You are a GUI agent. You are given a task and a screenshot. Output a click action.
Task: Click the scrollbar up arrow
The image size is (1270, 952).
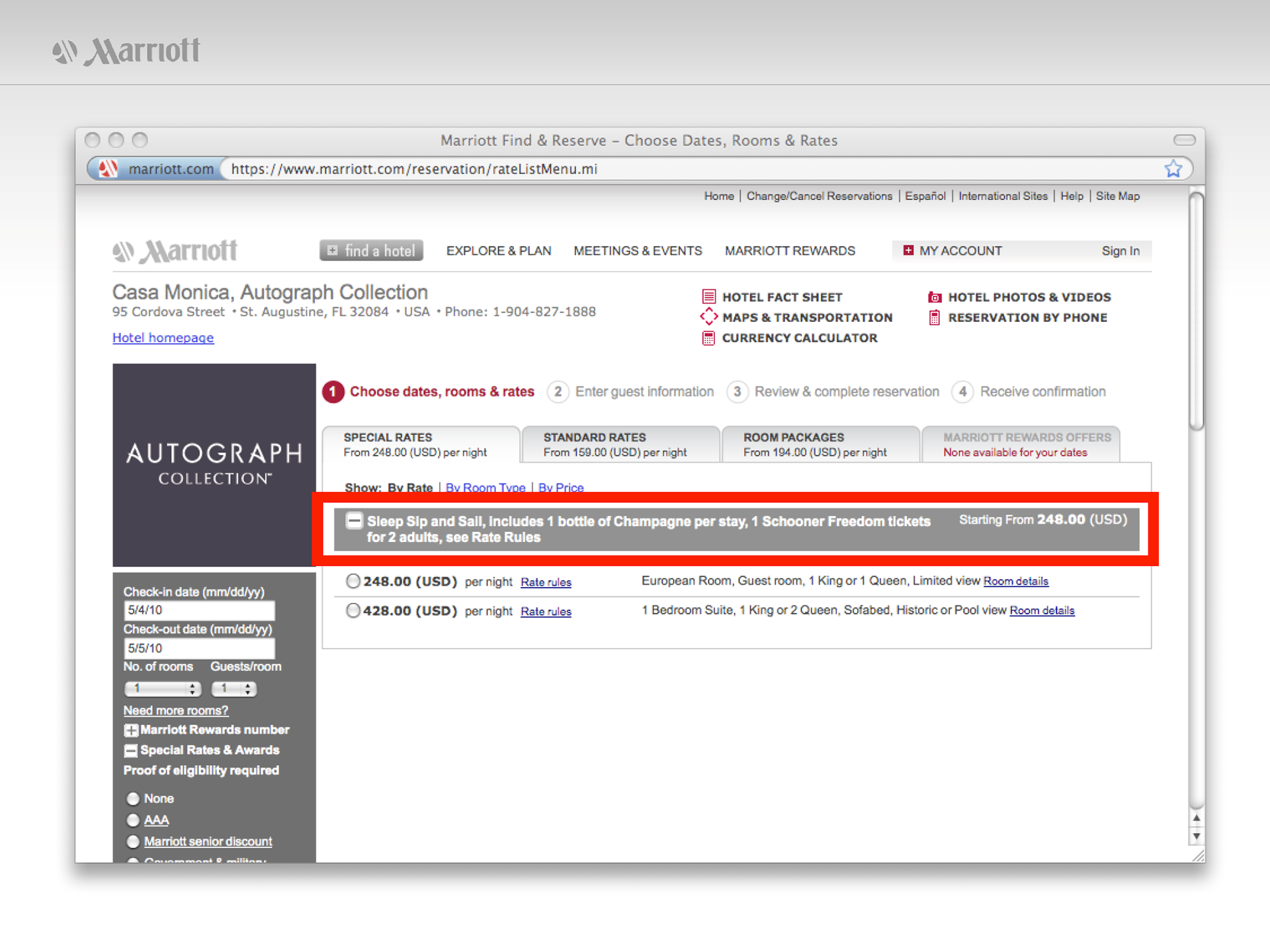pyautogui.click(x=1196, y=818)
